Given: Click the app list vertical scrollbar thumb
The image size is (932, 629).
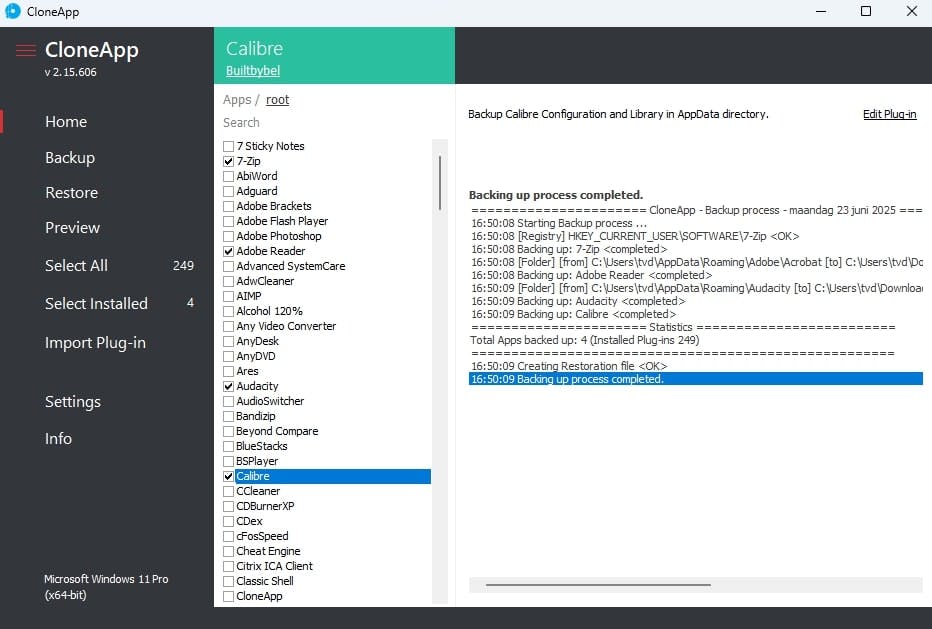Looking at the screenshot, I should click(440, 183).
